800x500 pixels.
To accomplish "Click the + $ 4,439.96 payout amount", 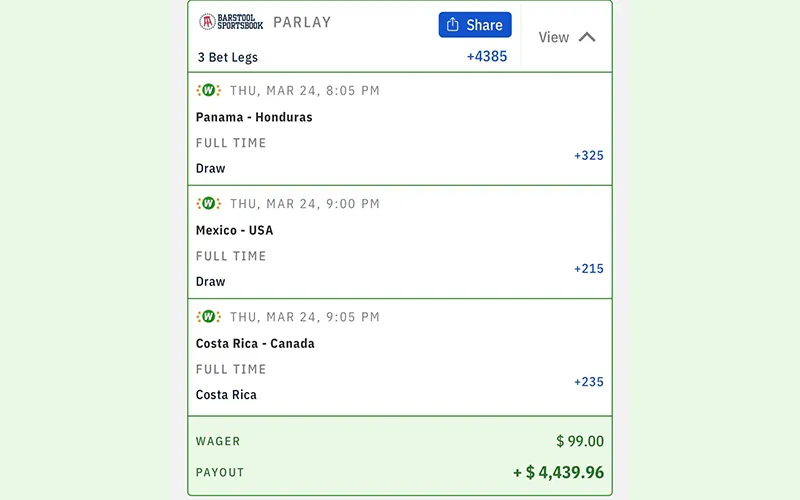I will [559, 472].
